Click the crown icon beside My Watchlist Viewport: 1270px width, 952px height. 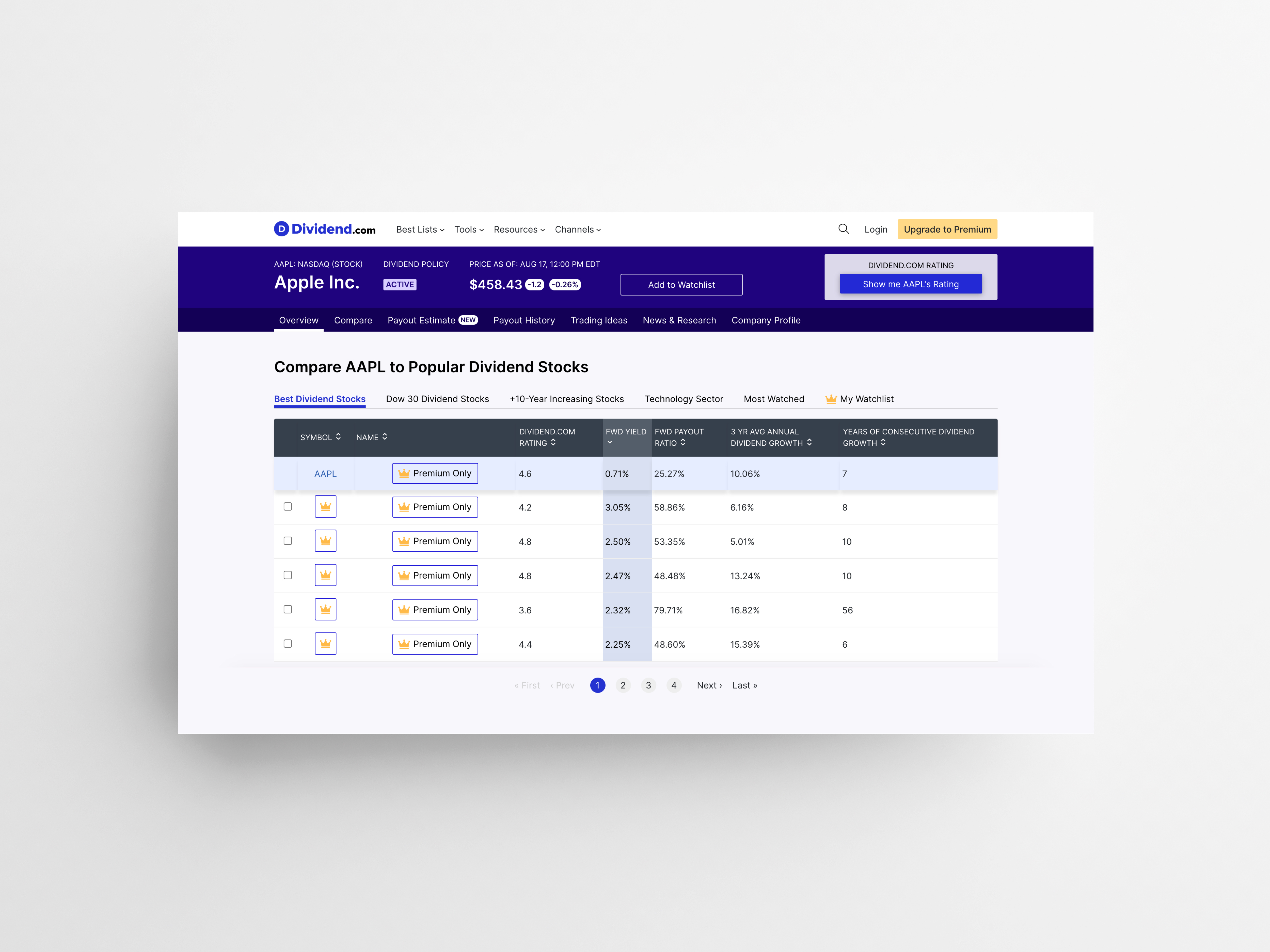pos(831,399)
